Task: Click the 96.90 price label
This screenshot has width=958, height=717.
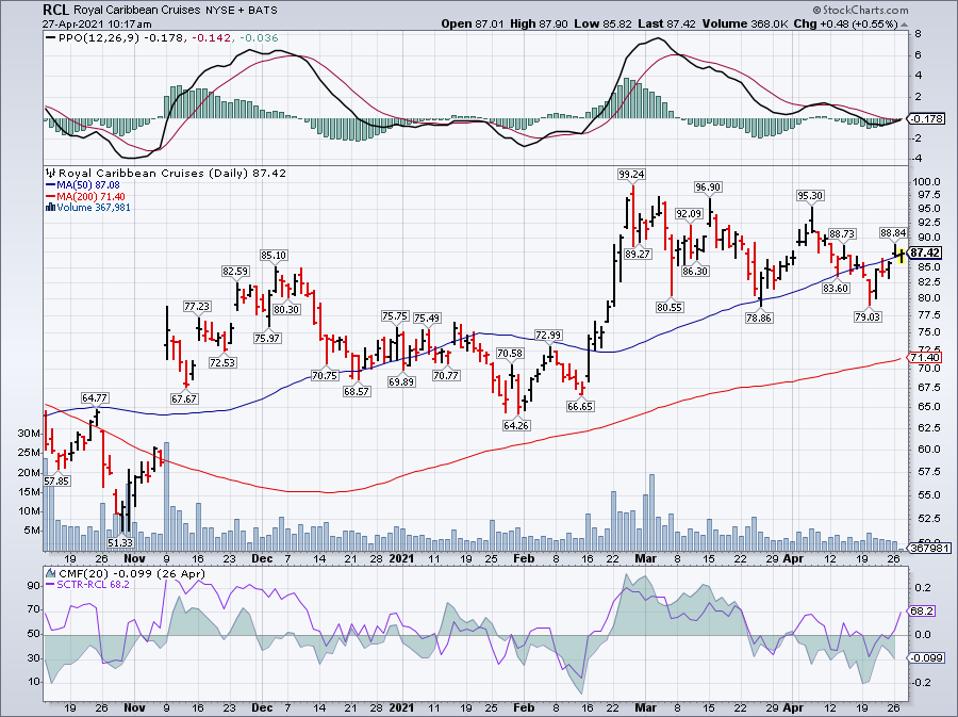Action: (x=708, y=187)
